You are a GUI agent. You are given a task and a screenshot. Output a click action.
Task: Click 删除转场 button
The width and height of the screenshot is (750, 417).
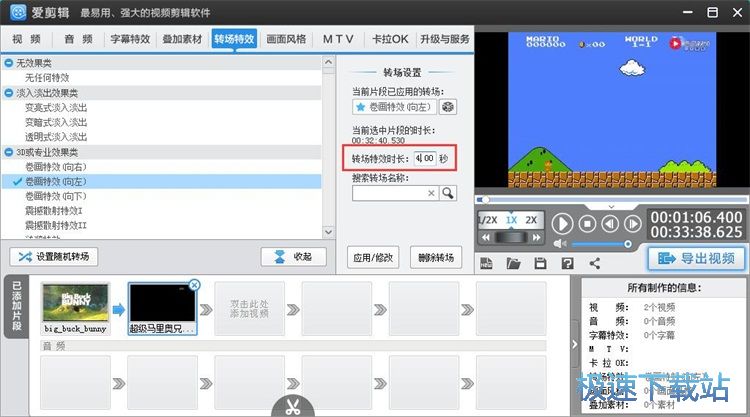tap(436, 258)
